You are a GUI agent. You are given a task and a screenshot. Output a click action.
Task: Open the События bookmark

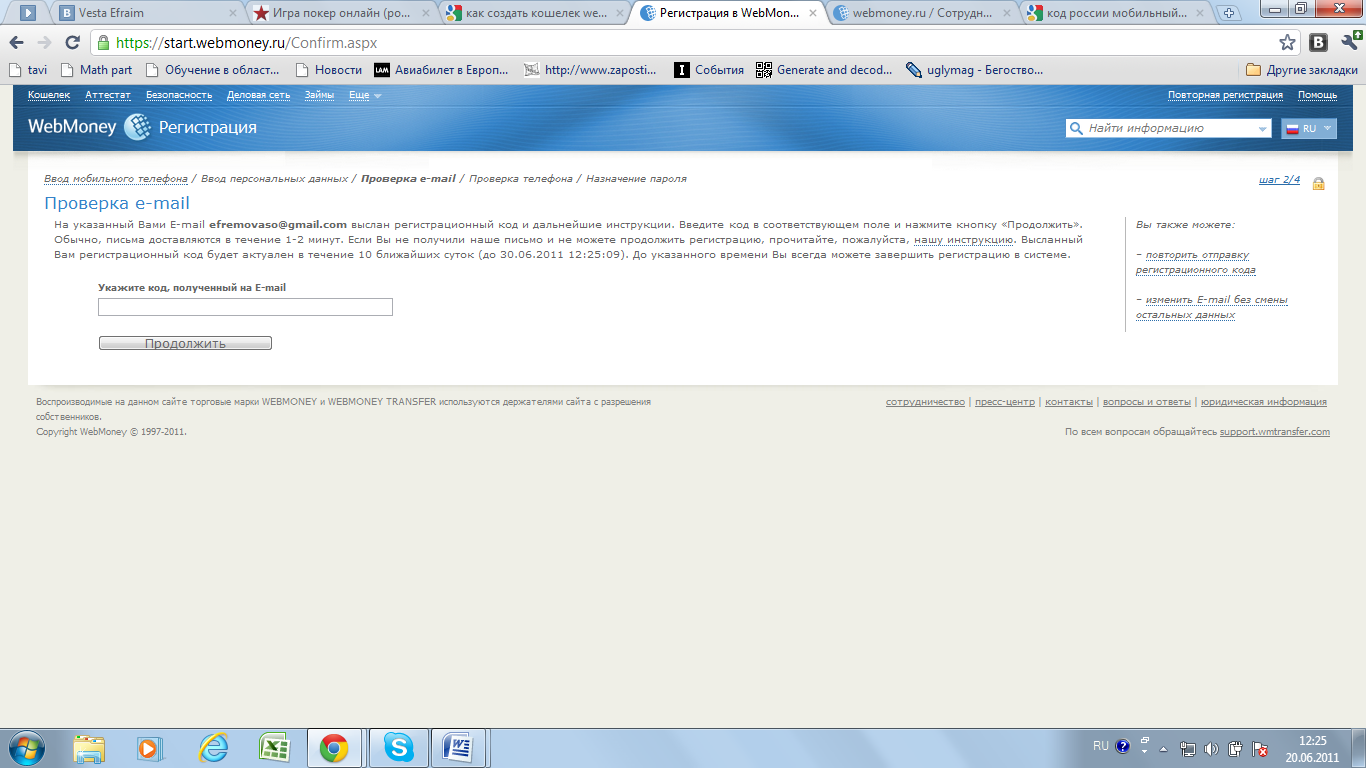click(x=709, y=70)
